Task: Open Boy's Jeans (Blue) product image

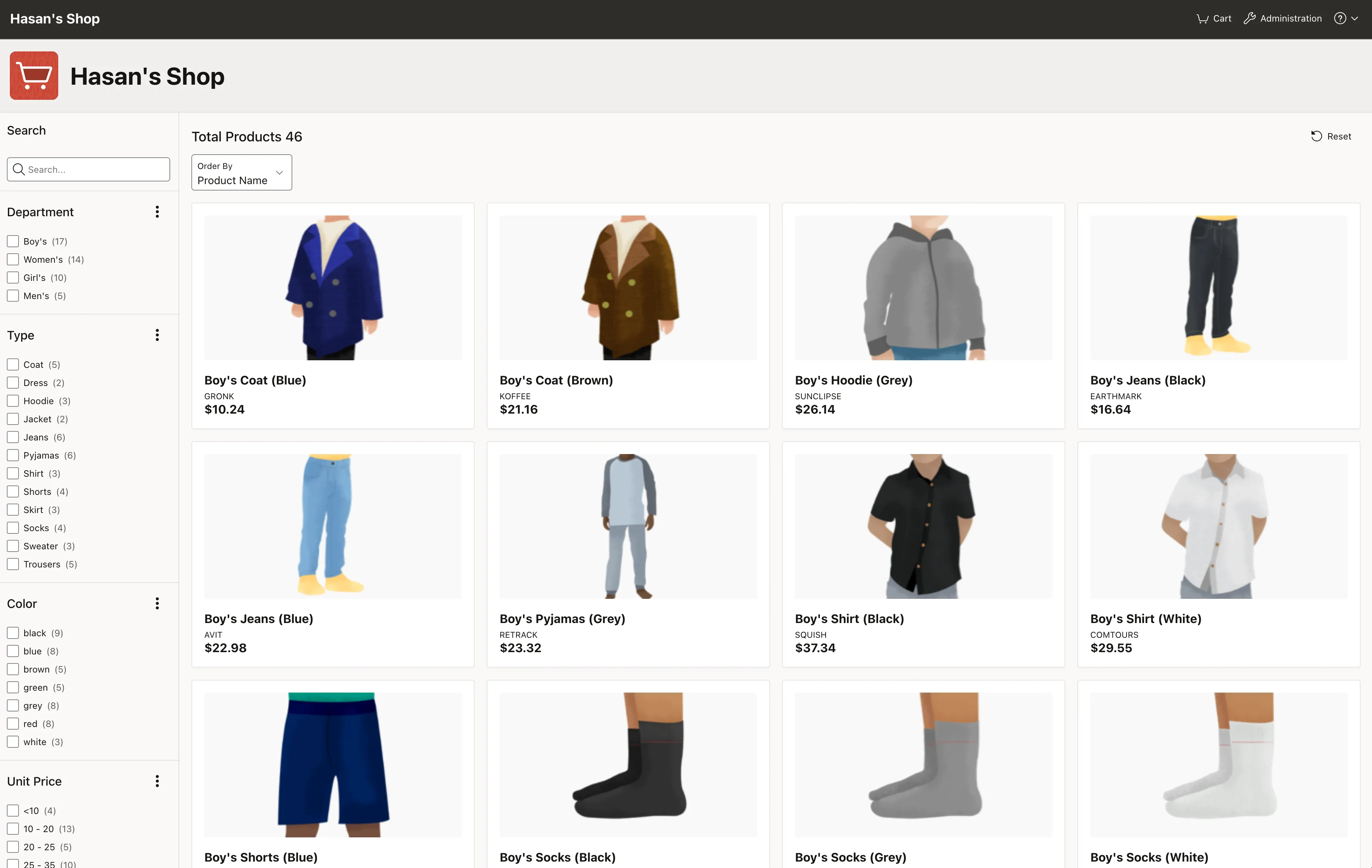Action: click(333, 526)
